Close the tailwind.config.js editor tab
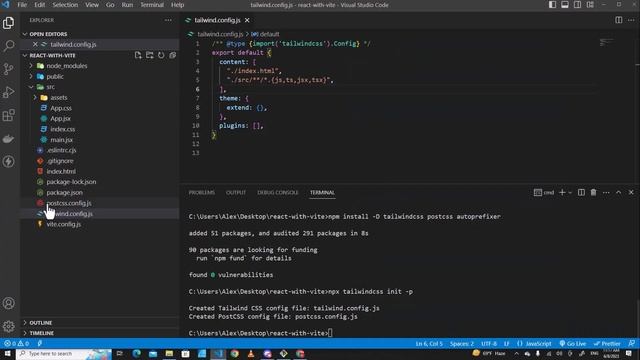Screen dimensions: 640x360 (x=247, y=20)
